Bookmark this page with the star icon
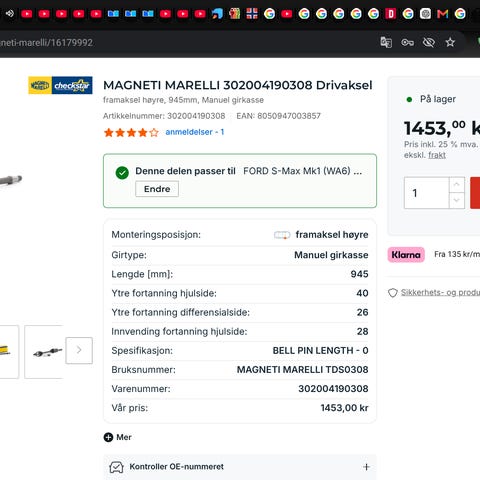 click(x=450, y=42)
